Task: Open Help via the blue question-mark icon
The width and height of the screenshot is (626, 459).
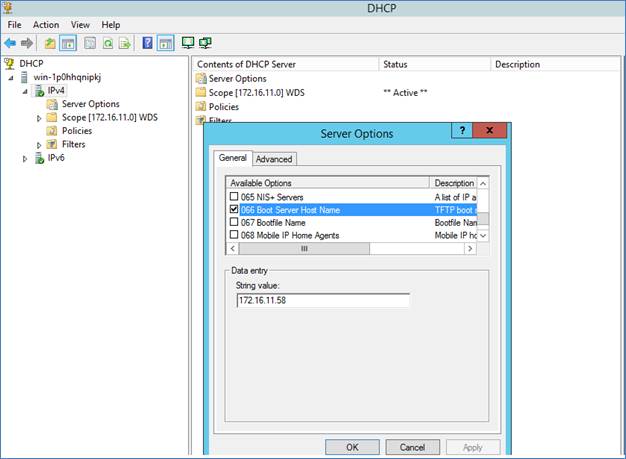Action: 148,43
